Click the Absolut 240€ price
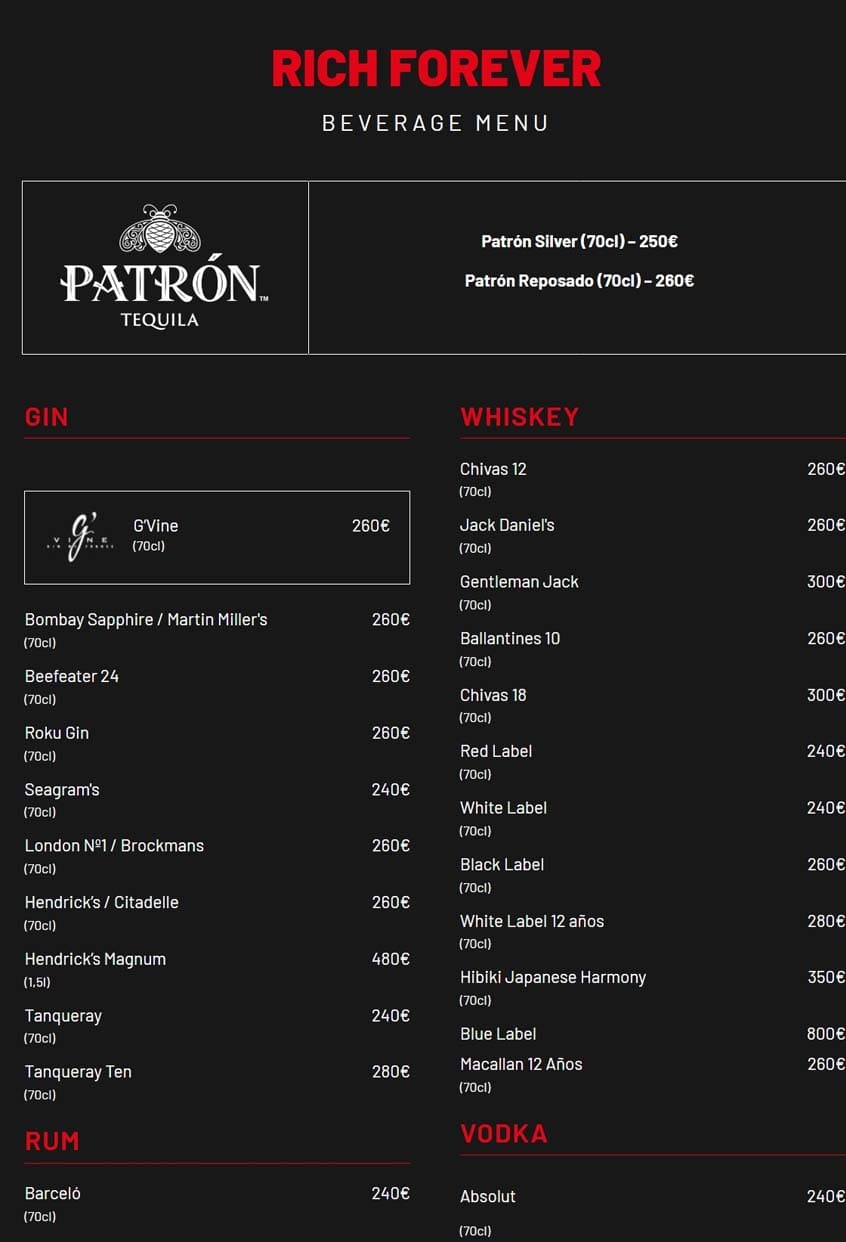The width and height of the screenshot is (846, 1242). pos(826,1197)
